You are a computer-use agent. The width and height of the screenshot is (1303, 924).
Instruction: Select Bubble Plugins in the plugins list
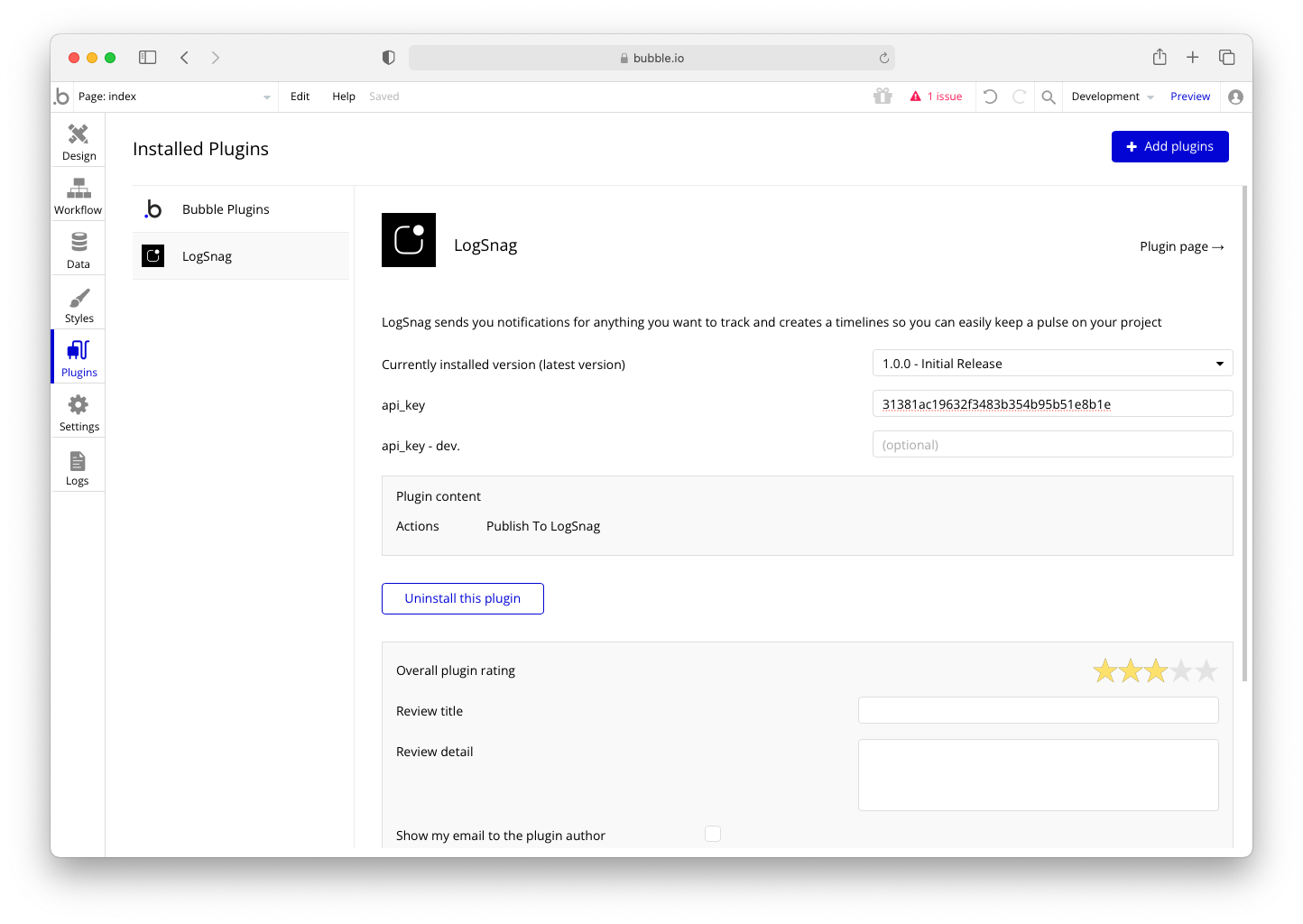tap(241, 209)
